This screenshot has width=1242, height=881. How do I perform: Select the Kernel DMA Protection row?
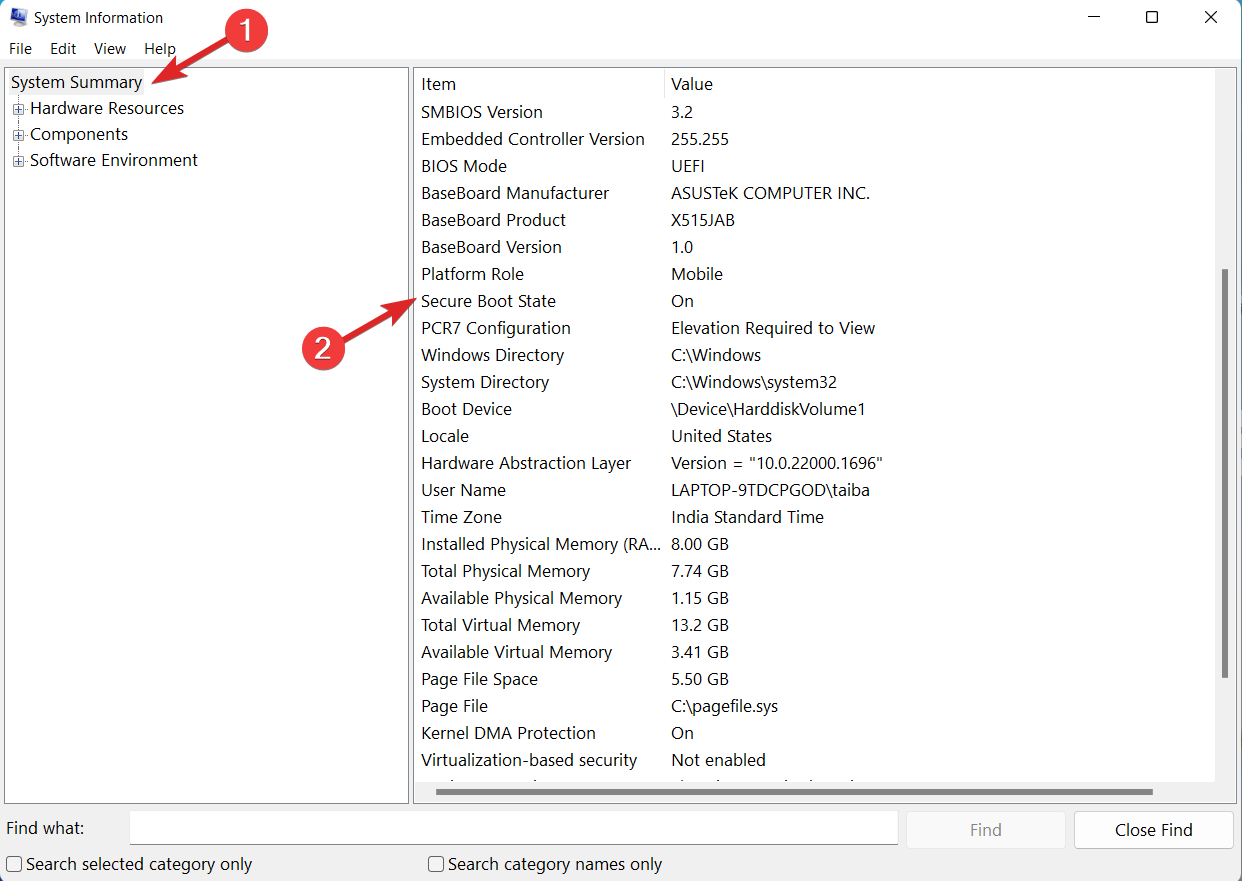815,733
